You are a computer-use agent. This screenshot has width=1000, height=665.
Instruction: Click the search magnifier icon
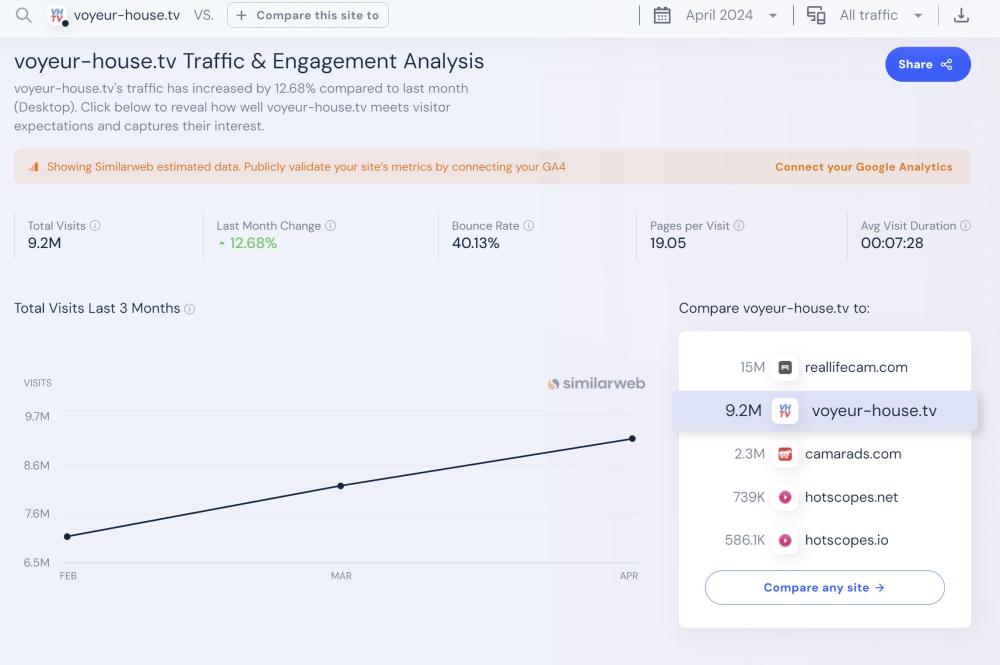tap(24, 15)
